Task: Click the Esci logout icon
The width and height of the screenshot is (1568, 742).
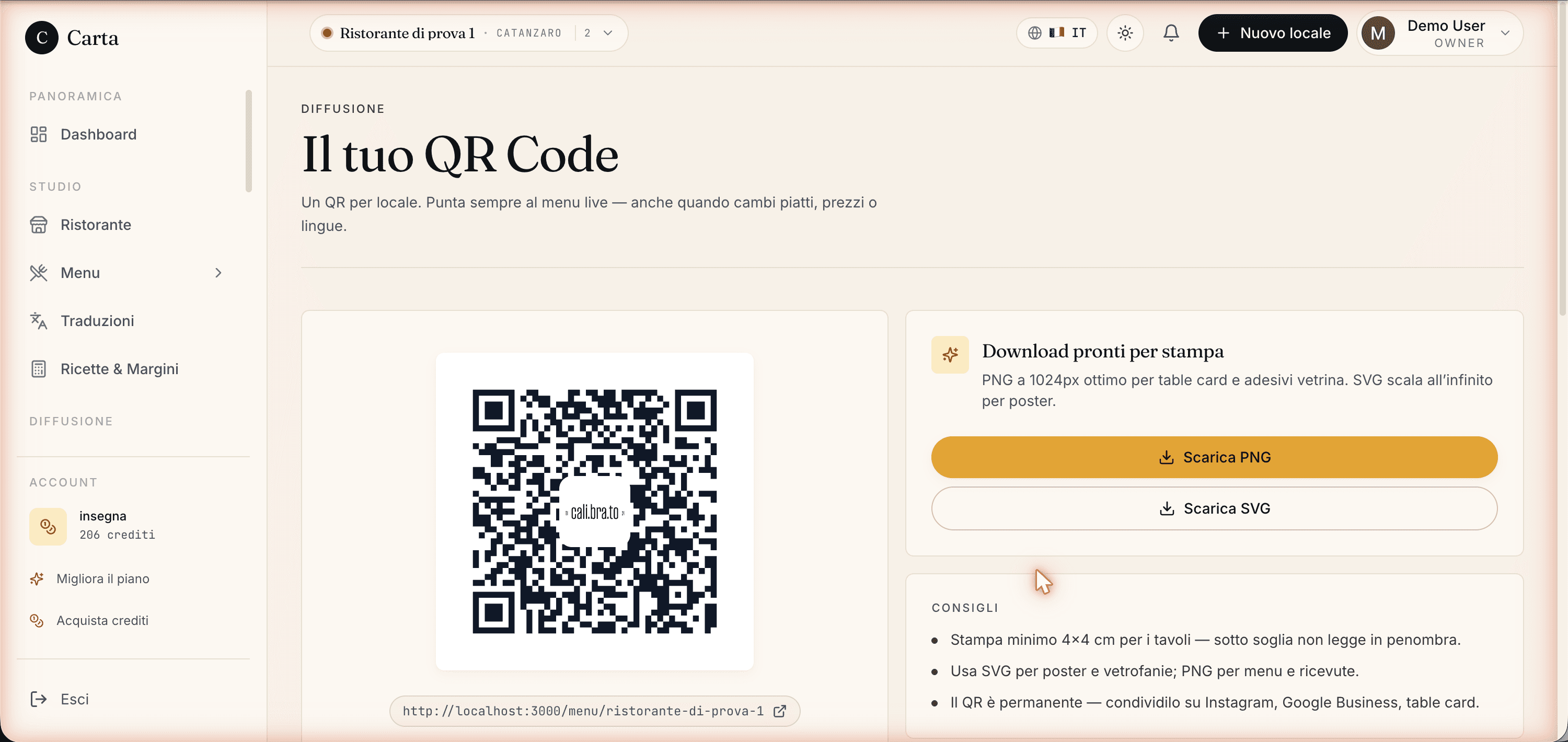Action: tap(38, 699)
